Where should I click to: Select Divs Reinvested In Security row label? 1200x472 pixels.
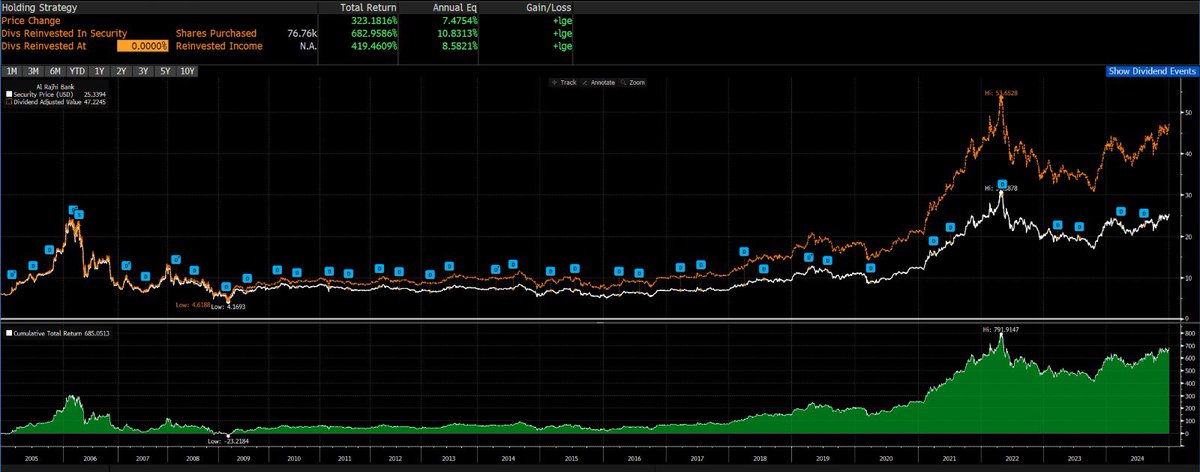tap(64, 33)
